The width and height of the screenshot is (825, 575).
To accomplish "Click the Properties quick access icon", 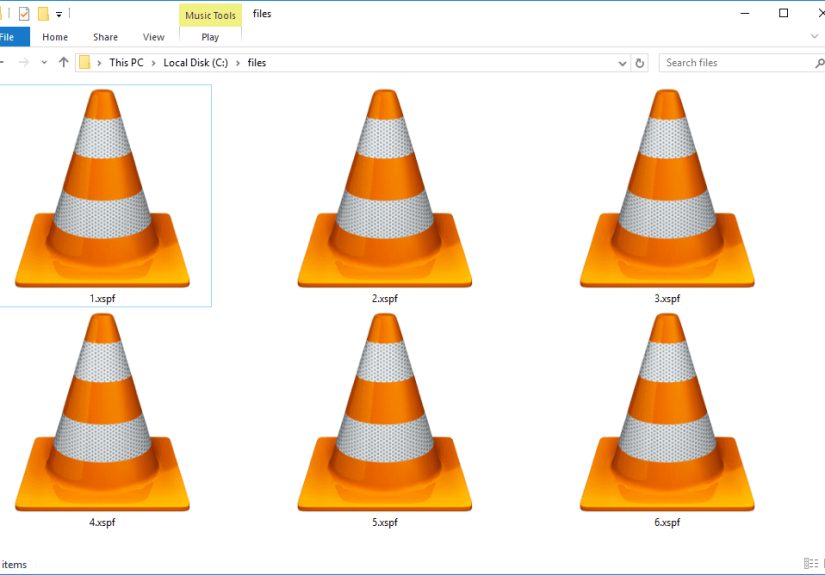I will tap(24, 14).
